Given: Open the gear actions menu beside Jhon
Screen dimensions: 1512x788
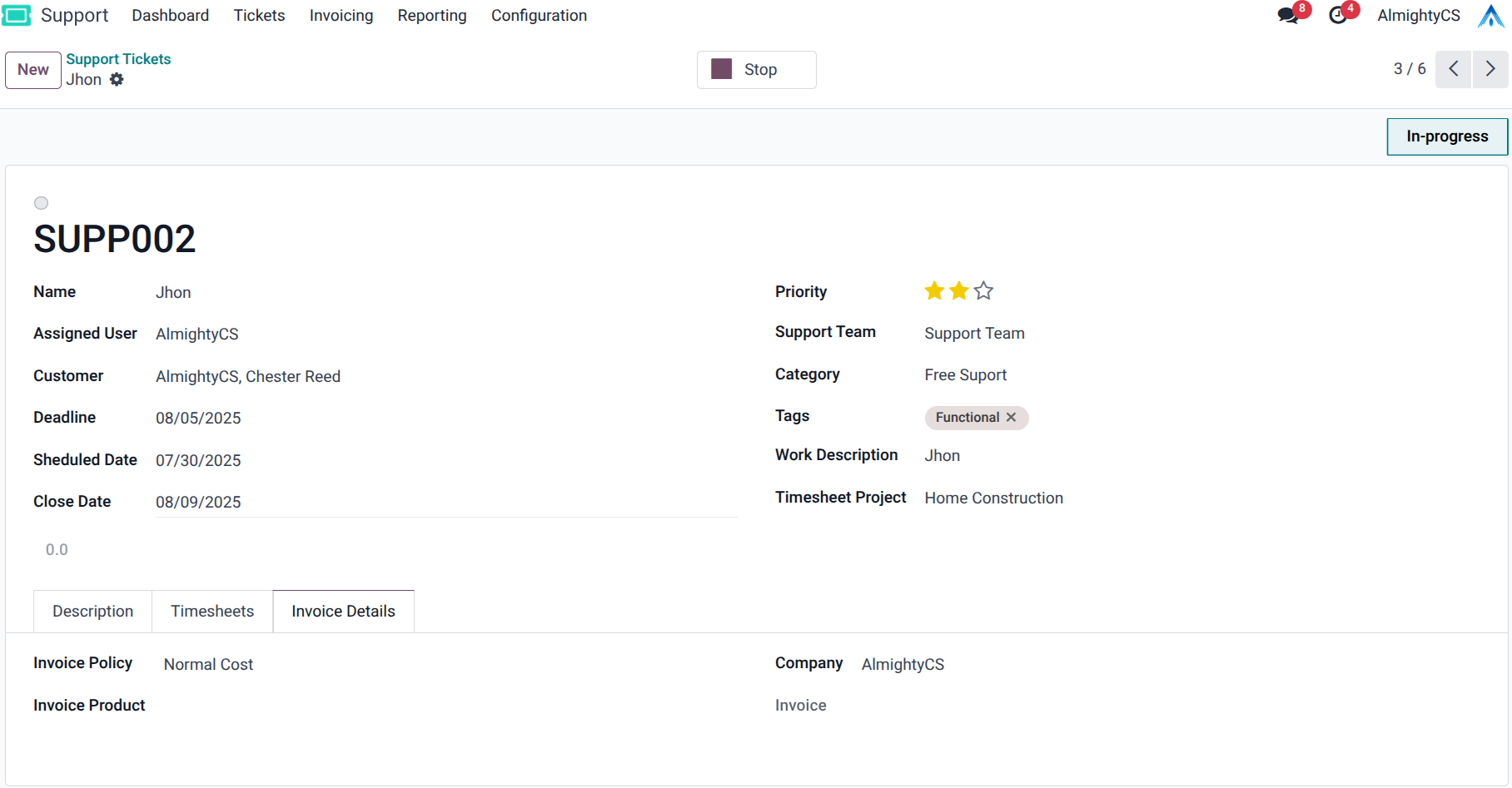Looking at the screenshot, I should [117, 80].
